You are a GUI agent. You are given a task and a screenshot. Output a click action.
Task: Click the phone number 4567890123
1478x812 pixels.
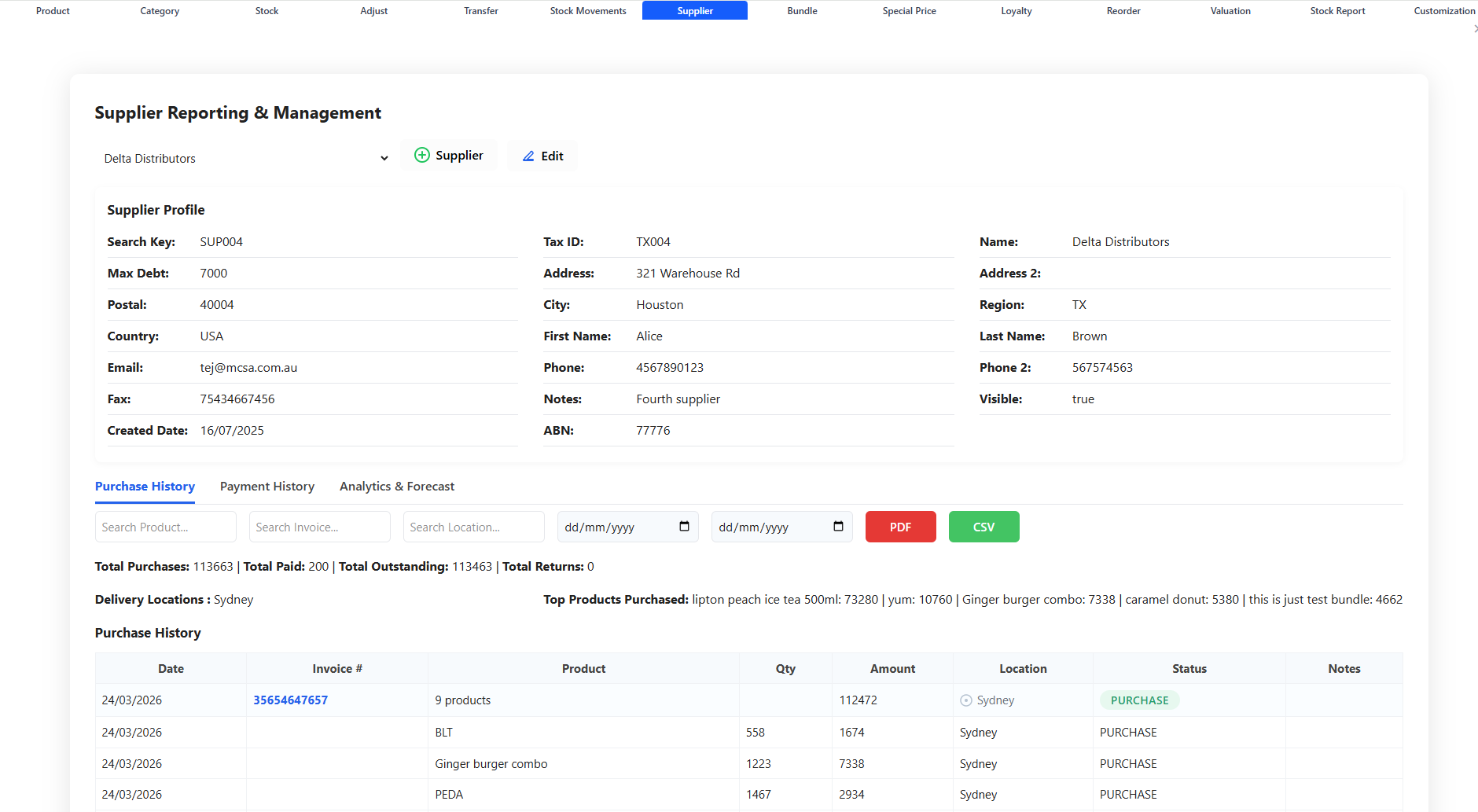coord(670,368)
